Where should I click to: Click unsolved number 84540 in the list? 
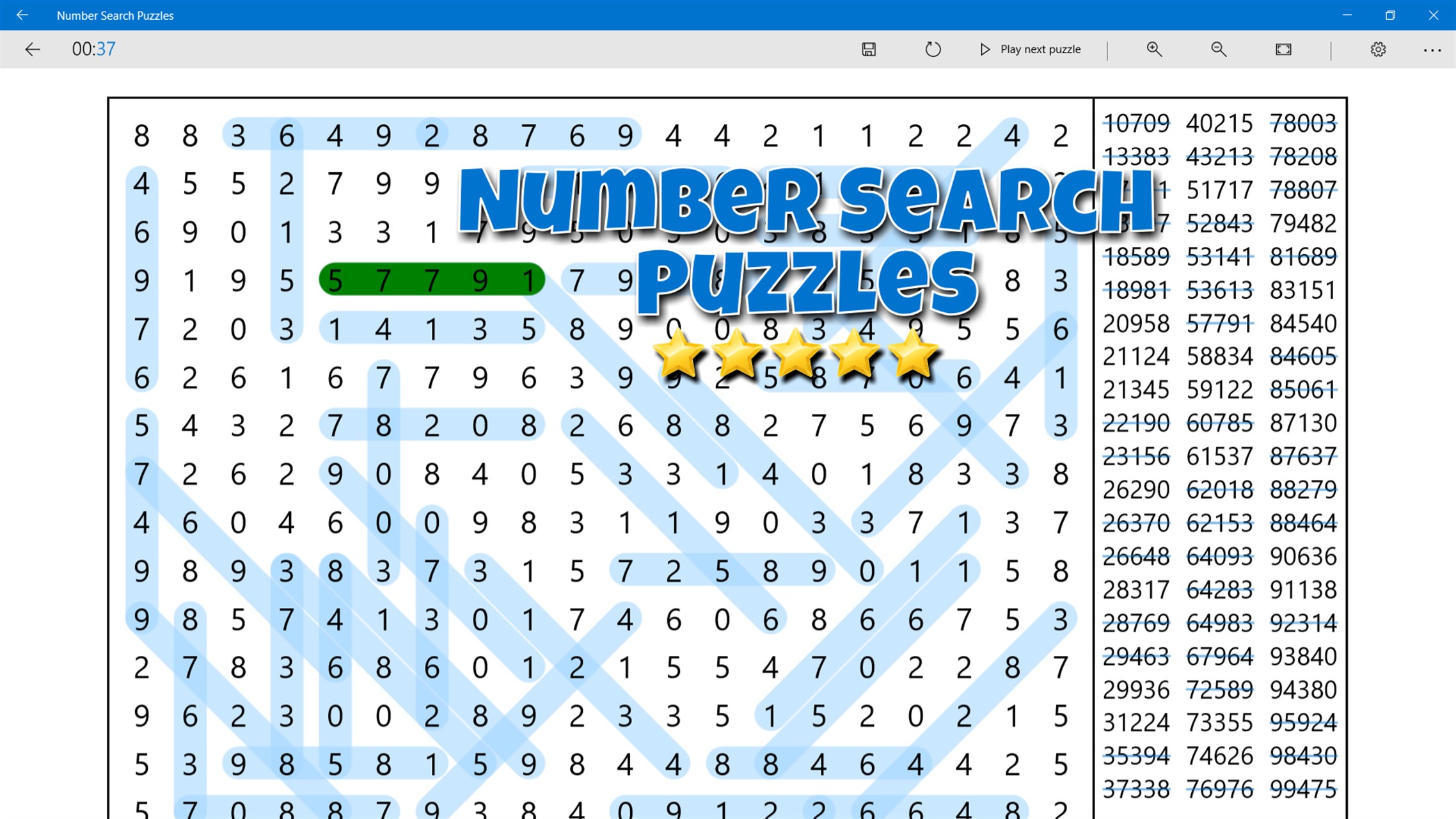(x=1303, y=323)
